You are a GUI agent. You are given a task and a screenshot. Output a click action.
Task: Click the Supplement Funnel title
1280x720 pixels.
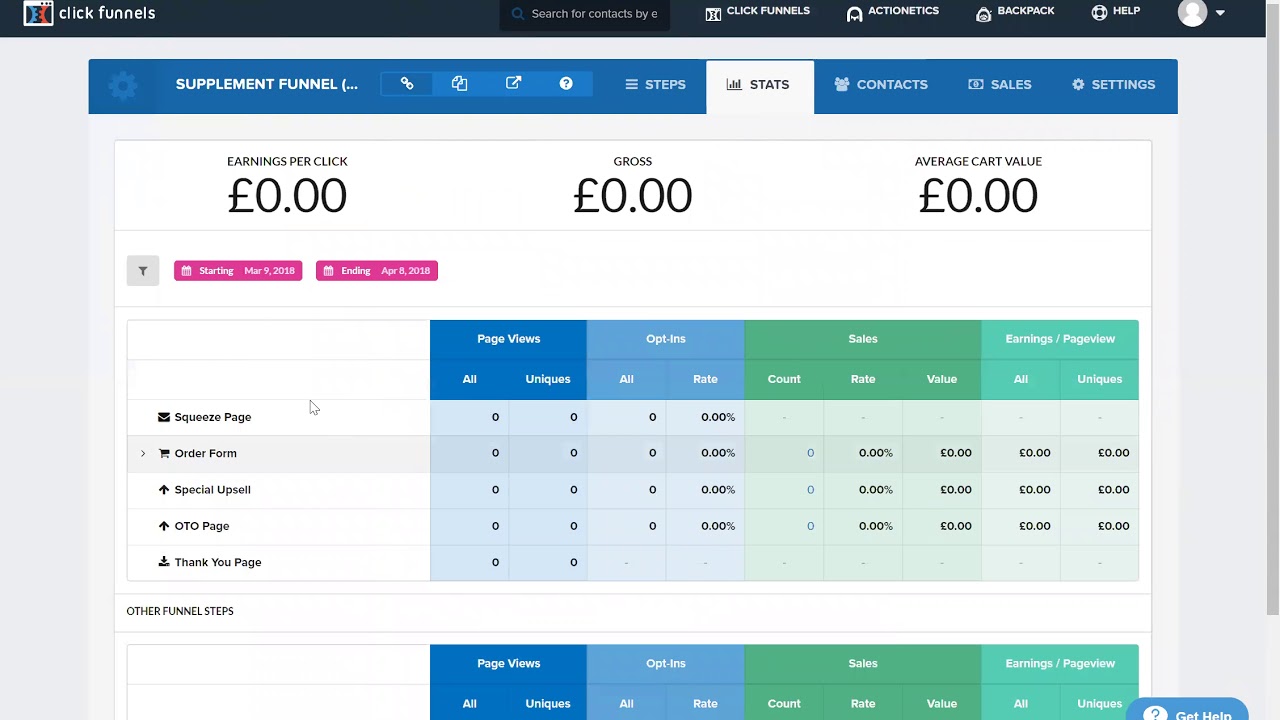(266, 84)
